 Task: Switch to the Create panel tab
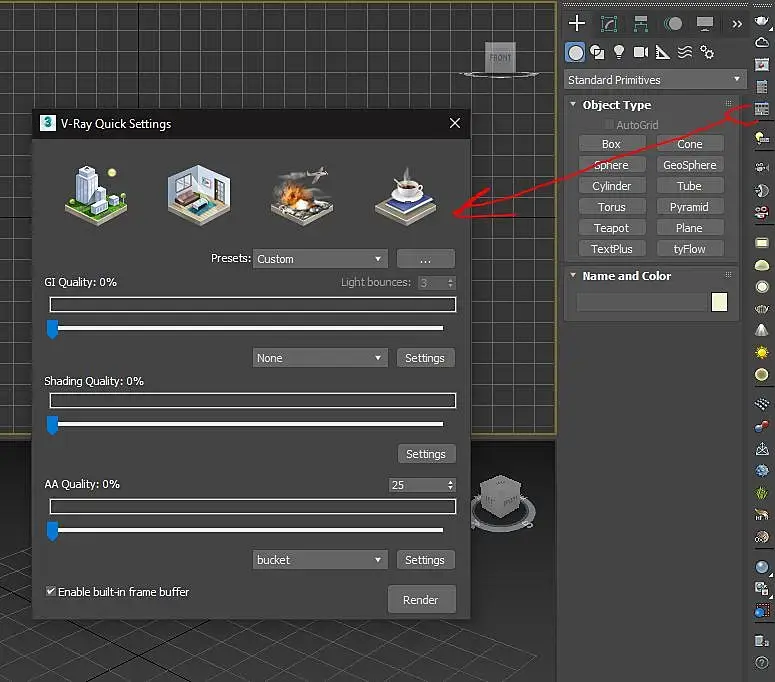(x=576, y=23)
